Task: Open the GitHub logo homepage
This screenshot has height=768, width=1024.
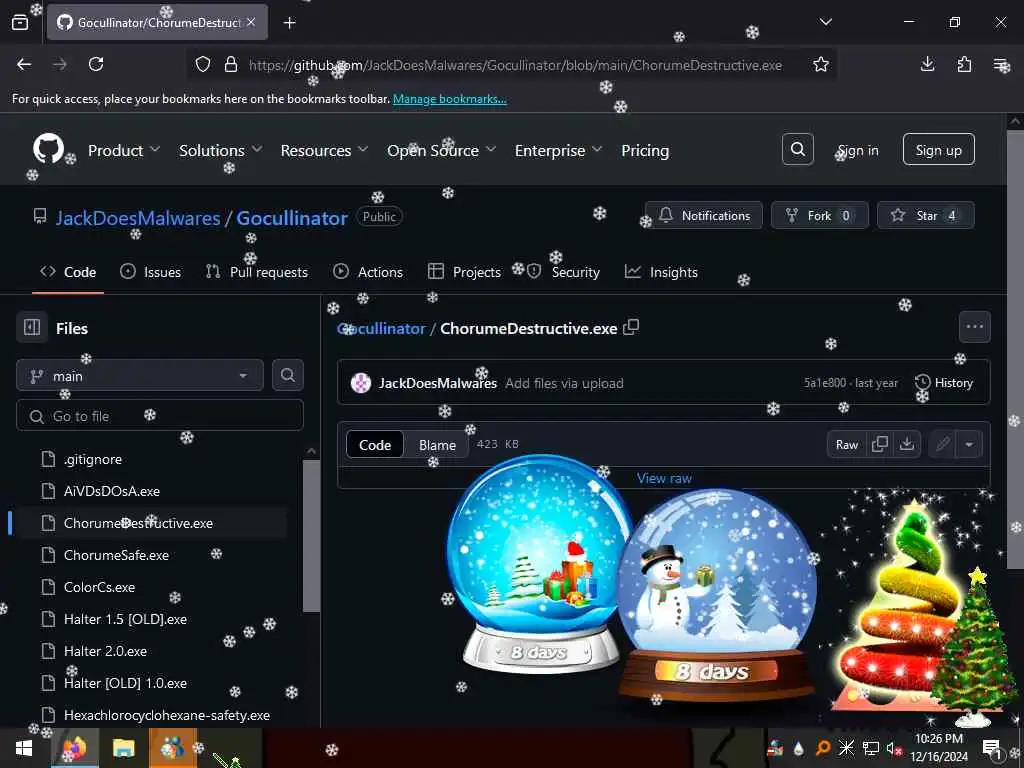Action: pos(48,149)
